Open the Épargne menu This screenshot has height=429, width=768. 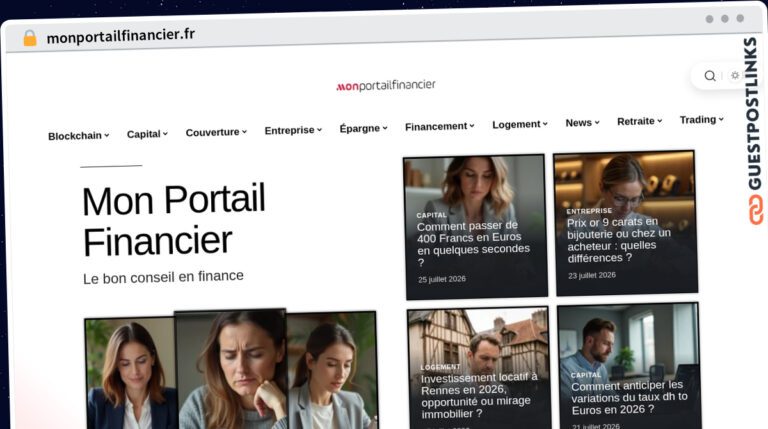pos(363,128)
